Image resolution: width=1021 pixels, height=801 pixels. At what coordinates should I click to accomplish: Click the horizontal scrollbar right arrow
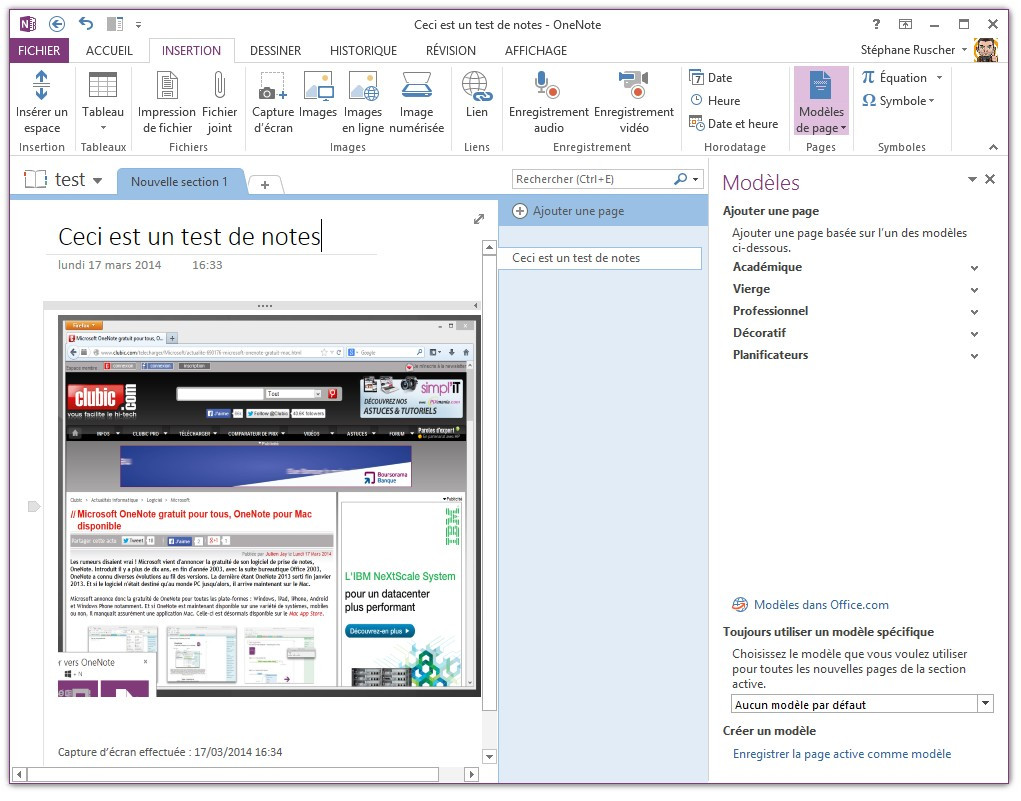click(471, 774)
